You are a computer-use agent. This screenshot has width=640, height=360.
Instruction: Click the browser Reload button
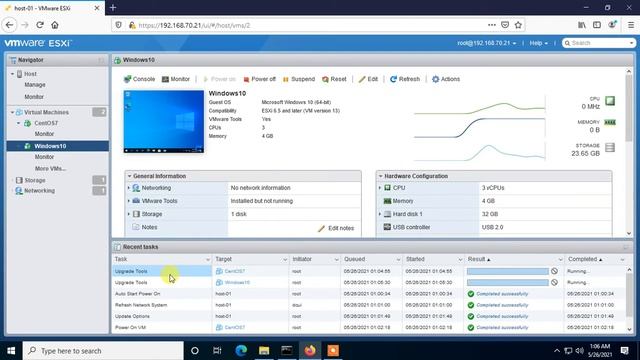pyautogui.click(x=40, y=25)
